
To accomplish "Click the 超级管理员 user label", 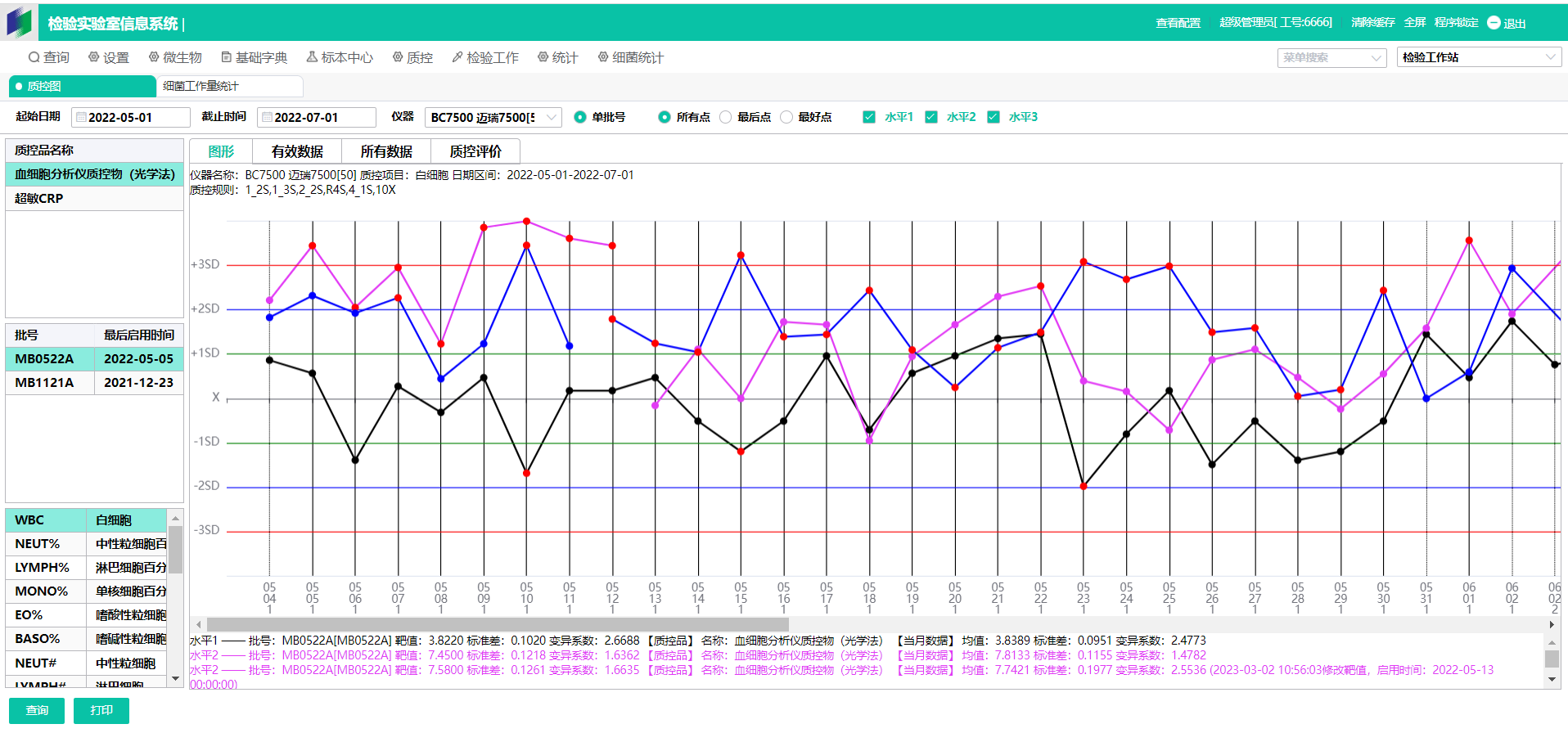I will [x=1276, y=23].
